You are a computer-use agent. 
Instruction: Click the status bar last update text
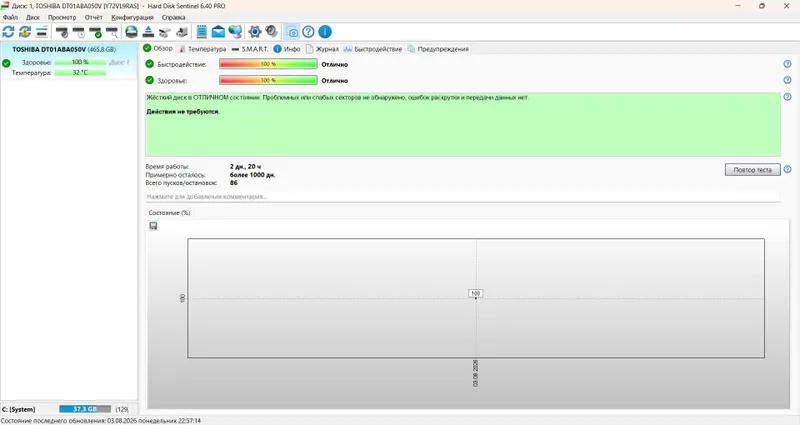[x=101, y=421]
